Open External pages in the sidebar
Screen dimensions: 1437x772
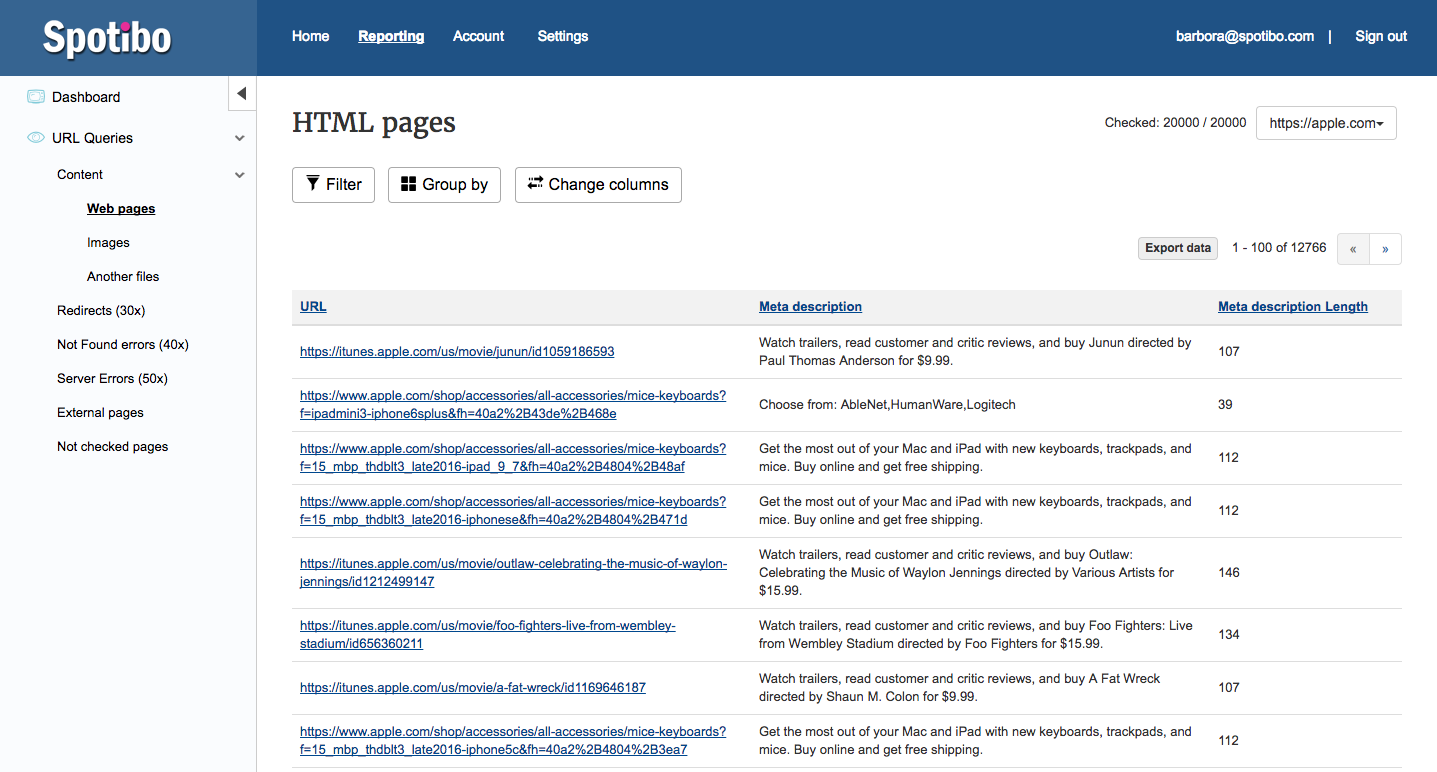pos(100,413)
